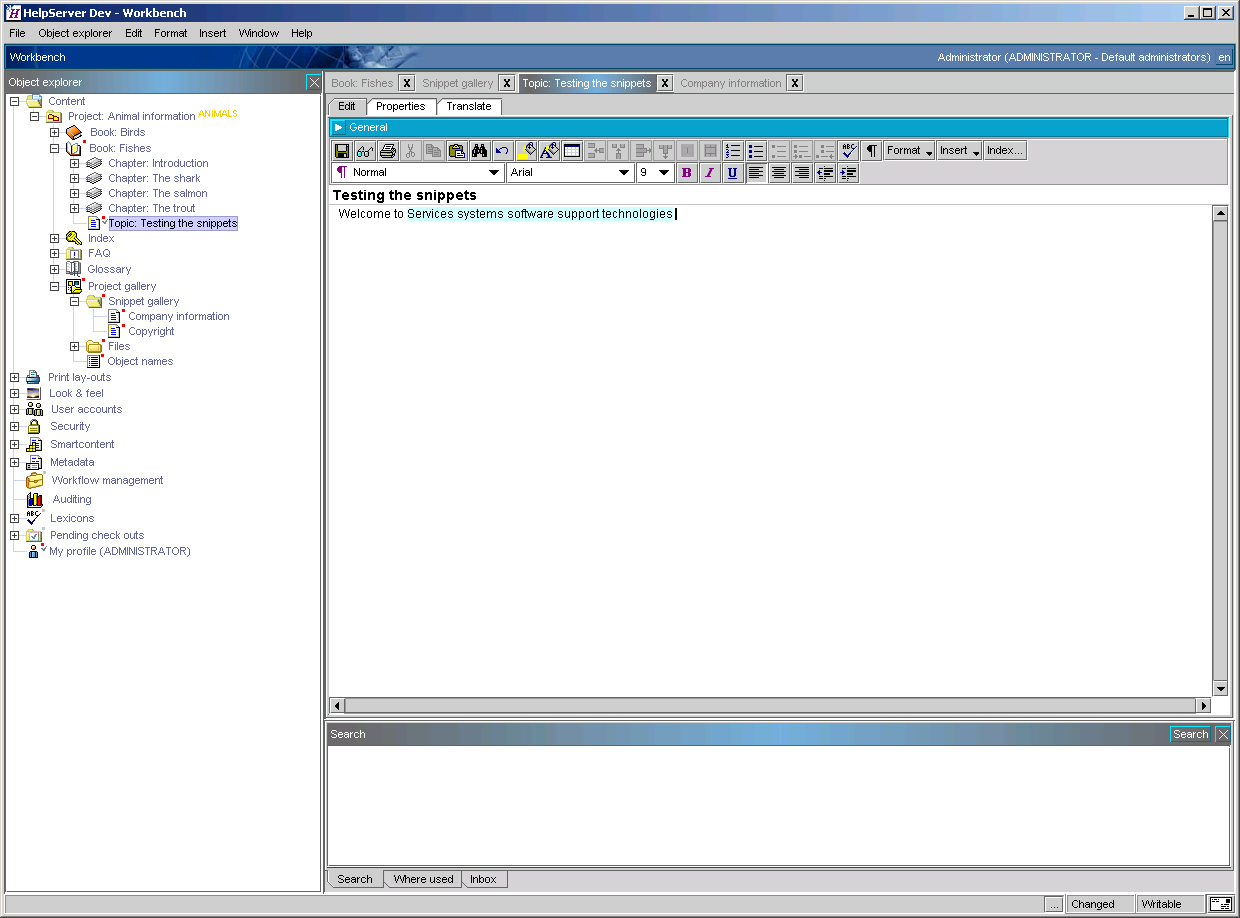Click the font color letter A icon
The image size is (1240, 918).
pyautogui.click(x=549, y=151)
